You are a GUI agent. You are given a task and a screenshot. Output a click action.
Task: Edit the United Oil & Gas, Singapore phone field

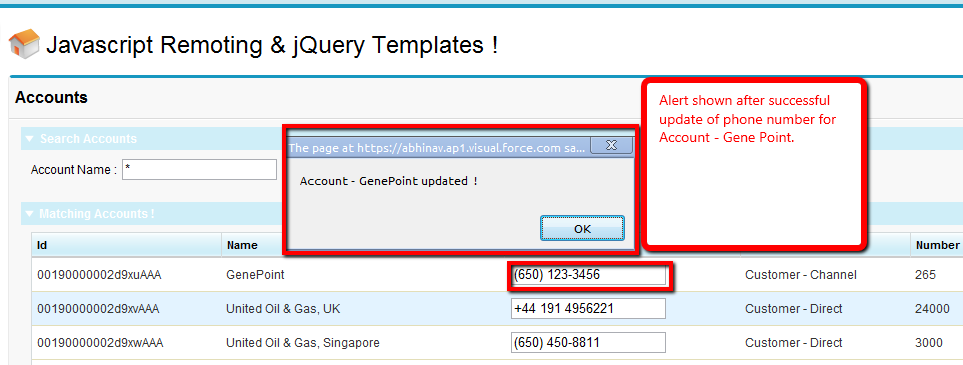click(588, 343)
